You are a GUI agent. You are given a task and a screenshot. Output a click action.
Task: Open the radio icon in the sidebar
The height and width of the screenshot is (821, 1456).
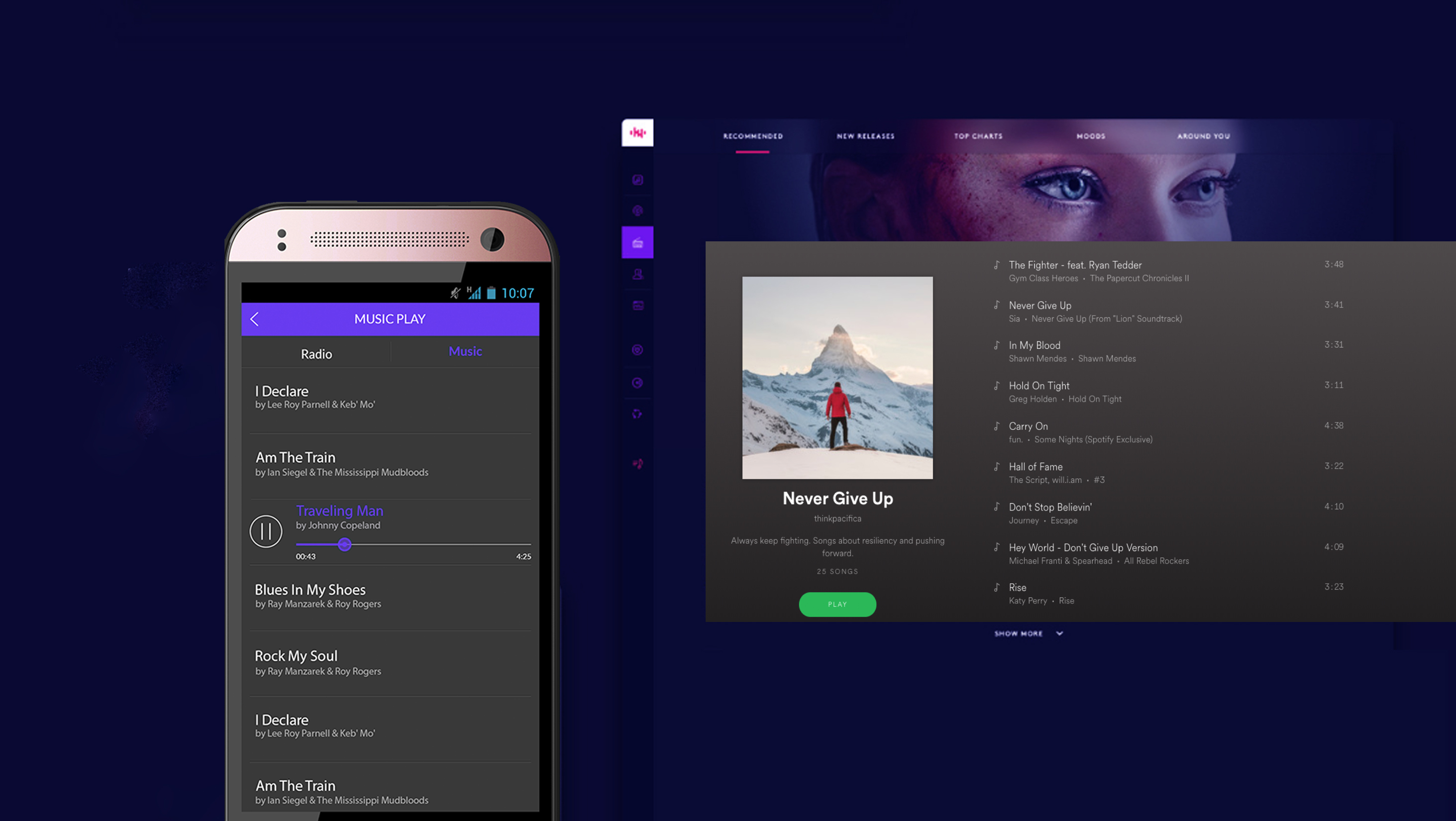(x=637, y=242)
